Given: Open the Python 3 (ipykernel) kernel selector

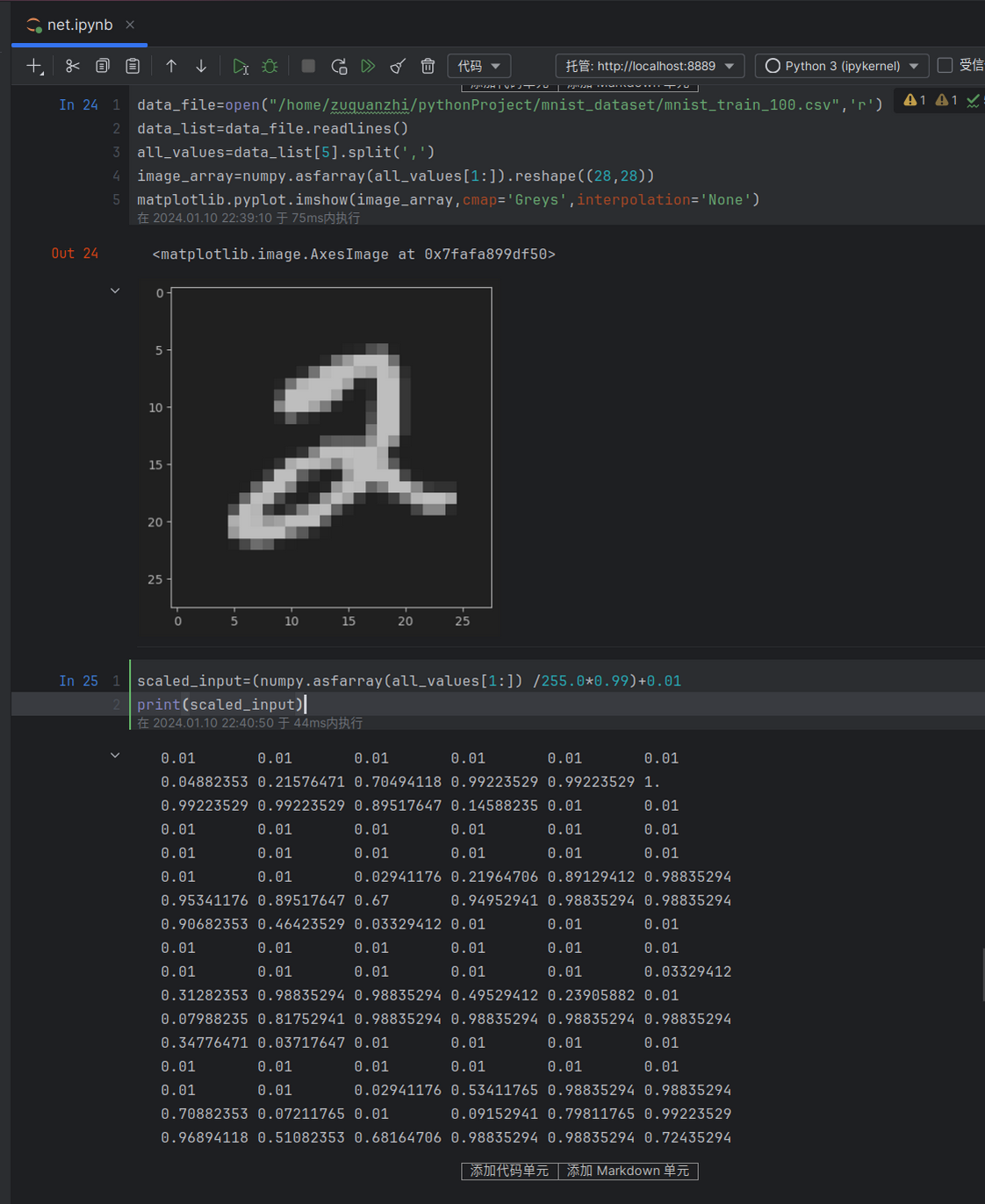Looking at the screenshot, I should pyautogui.click(x=841, y=66).
